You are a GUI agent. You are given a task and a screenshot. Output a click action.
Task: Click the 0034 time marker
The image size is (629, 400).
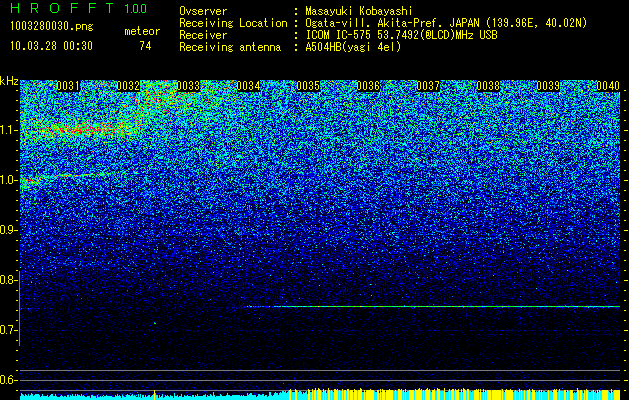pos(248,86)
